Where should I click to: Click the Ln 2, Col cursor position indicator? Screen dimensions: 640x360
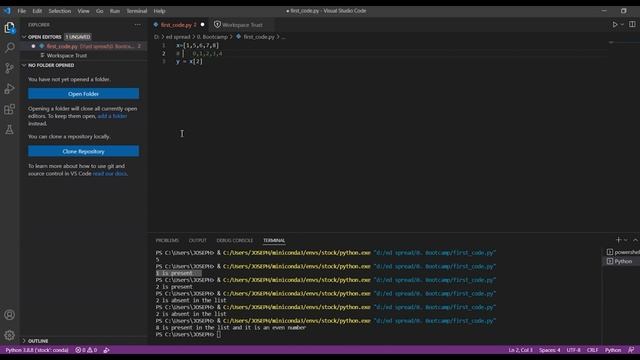[x=520, y=350]
